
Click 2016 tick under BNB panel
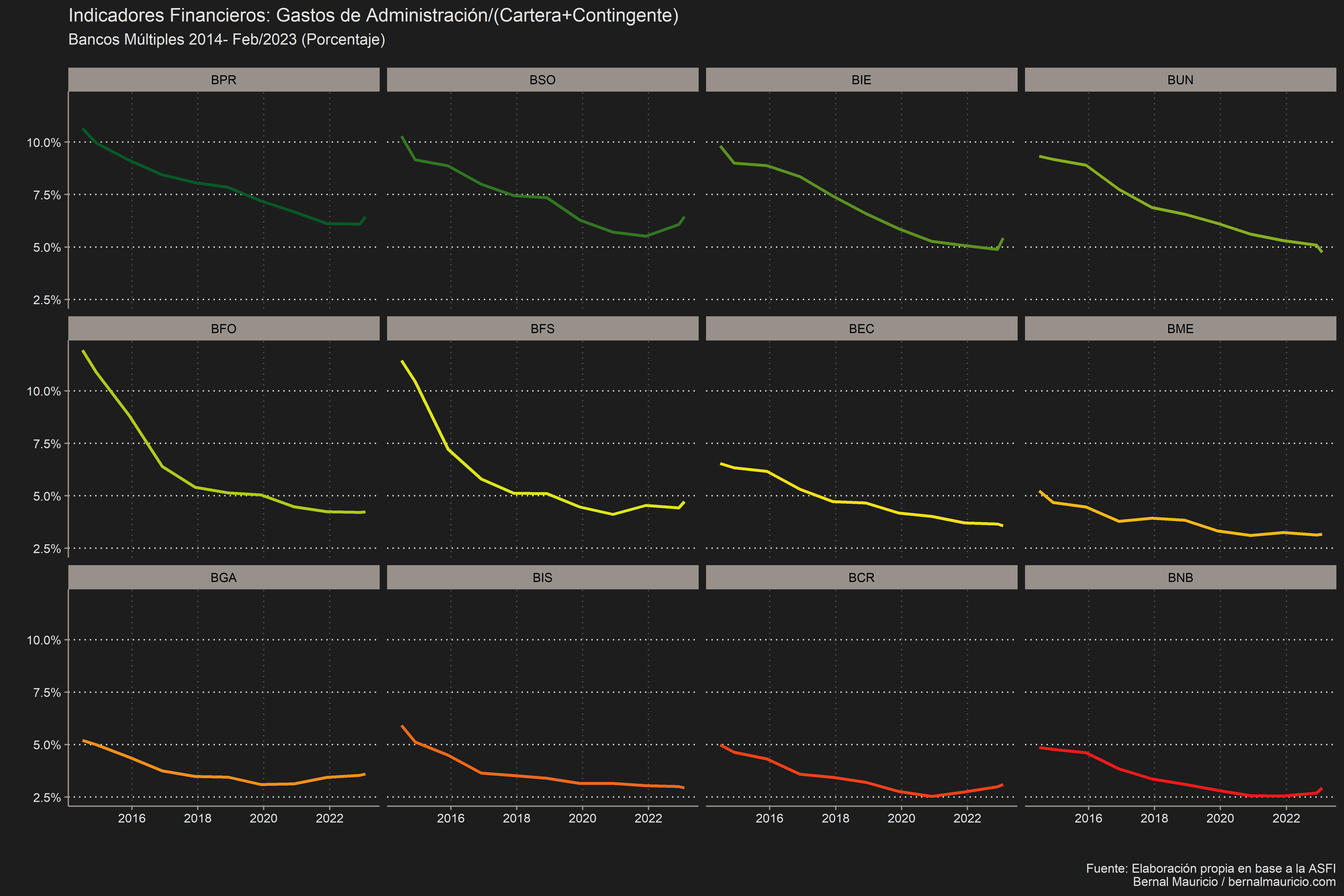1089,818
